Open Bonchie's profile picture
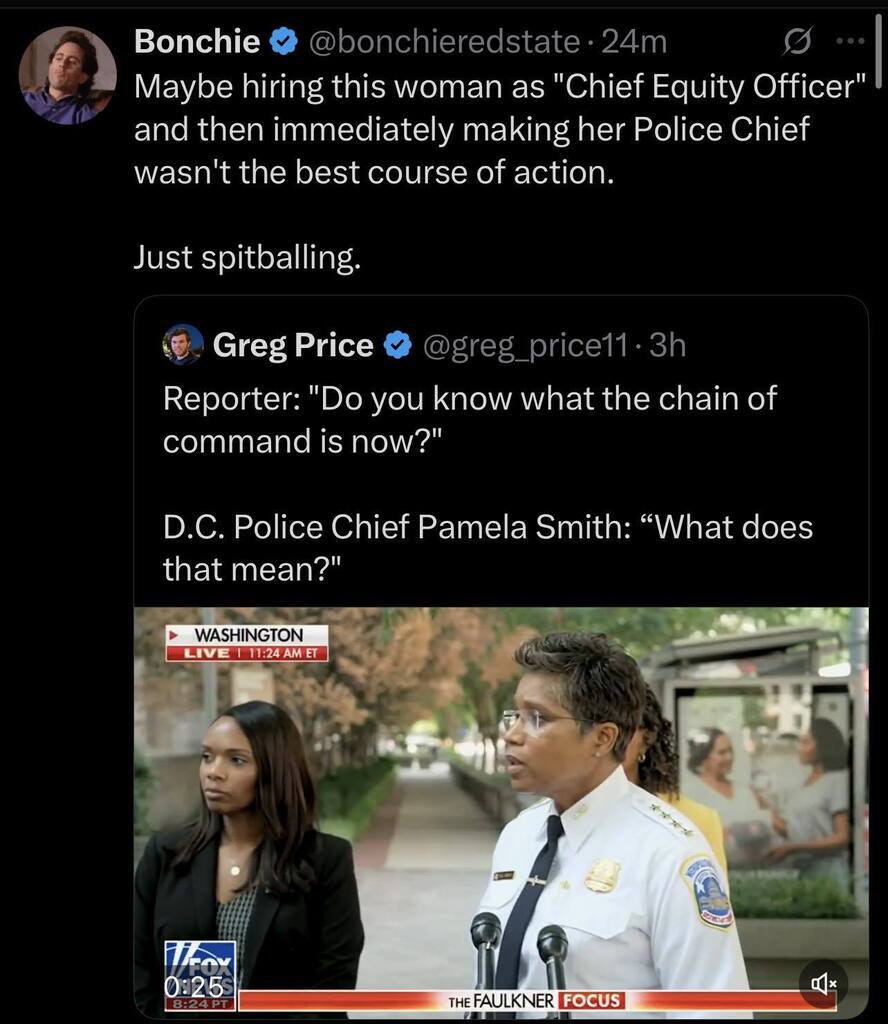The image size is (888, 1024). [67, 76]
